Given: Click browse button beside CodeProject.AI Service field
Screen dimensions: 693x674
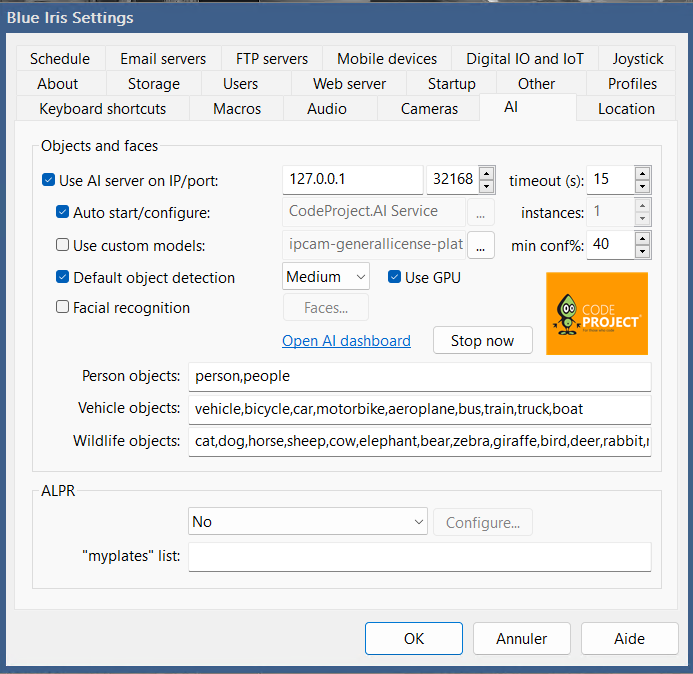Looking at the screenshot, I should coord(480,213).
